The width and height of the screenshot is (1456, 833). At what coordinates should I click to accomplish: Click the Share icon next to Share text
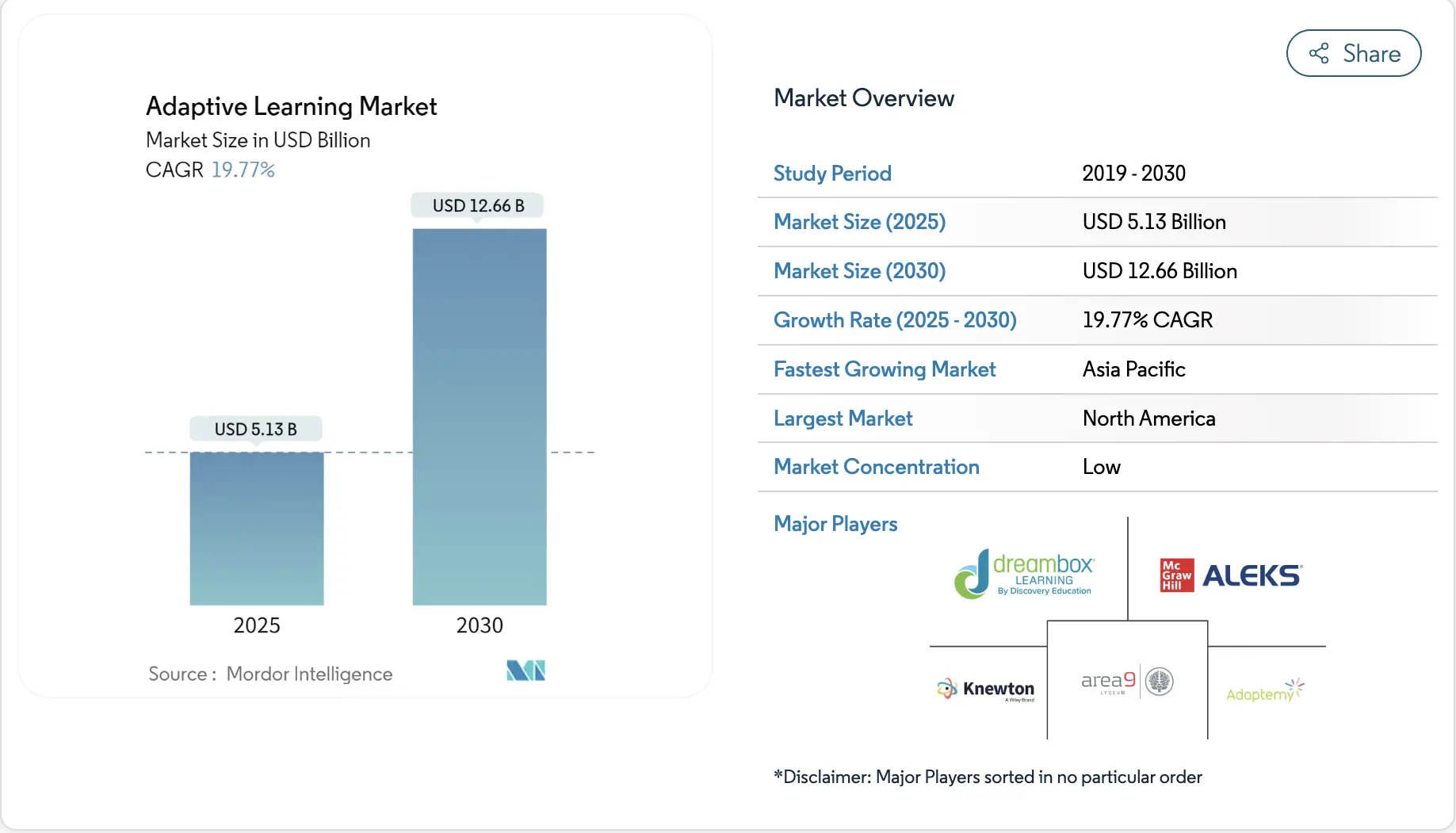[x=1317, y=53]
